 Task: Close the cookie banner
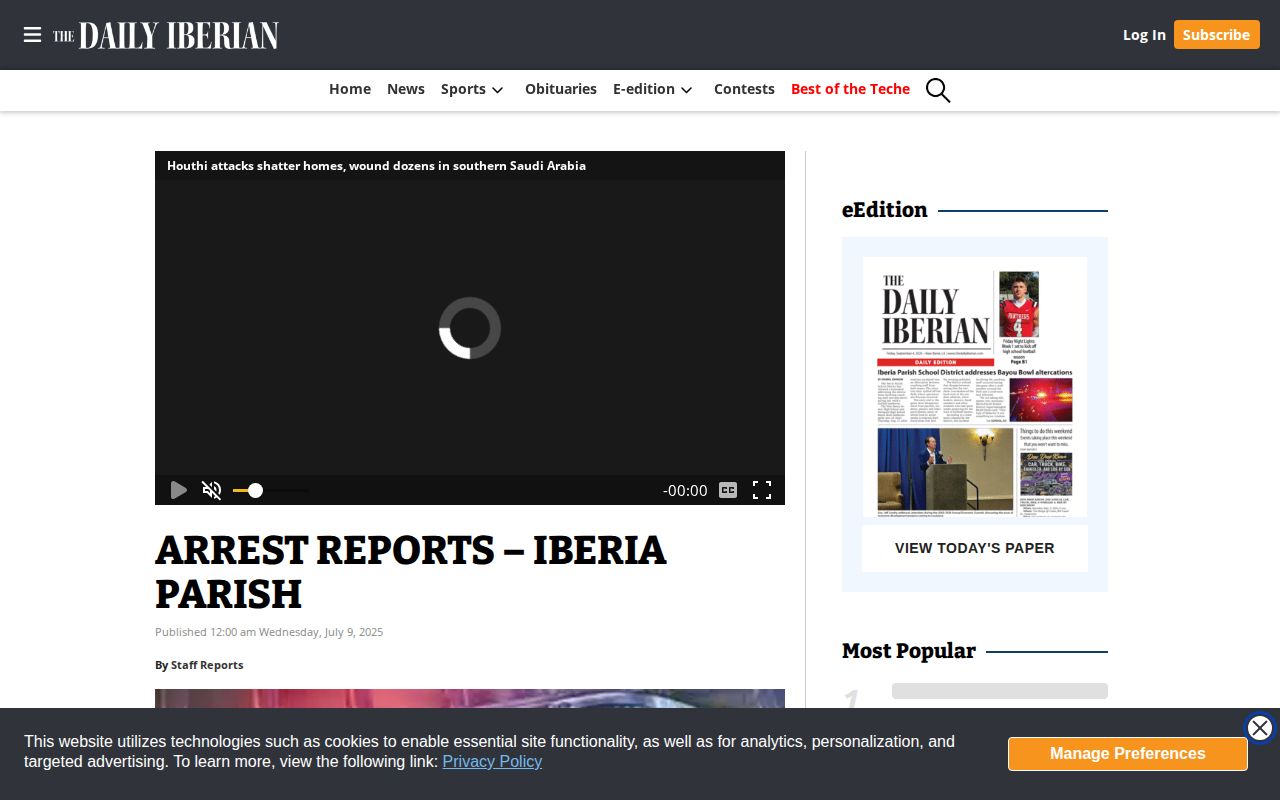click(1260, 728)
